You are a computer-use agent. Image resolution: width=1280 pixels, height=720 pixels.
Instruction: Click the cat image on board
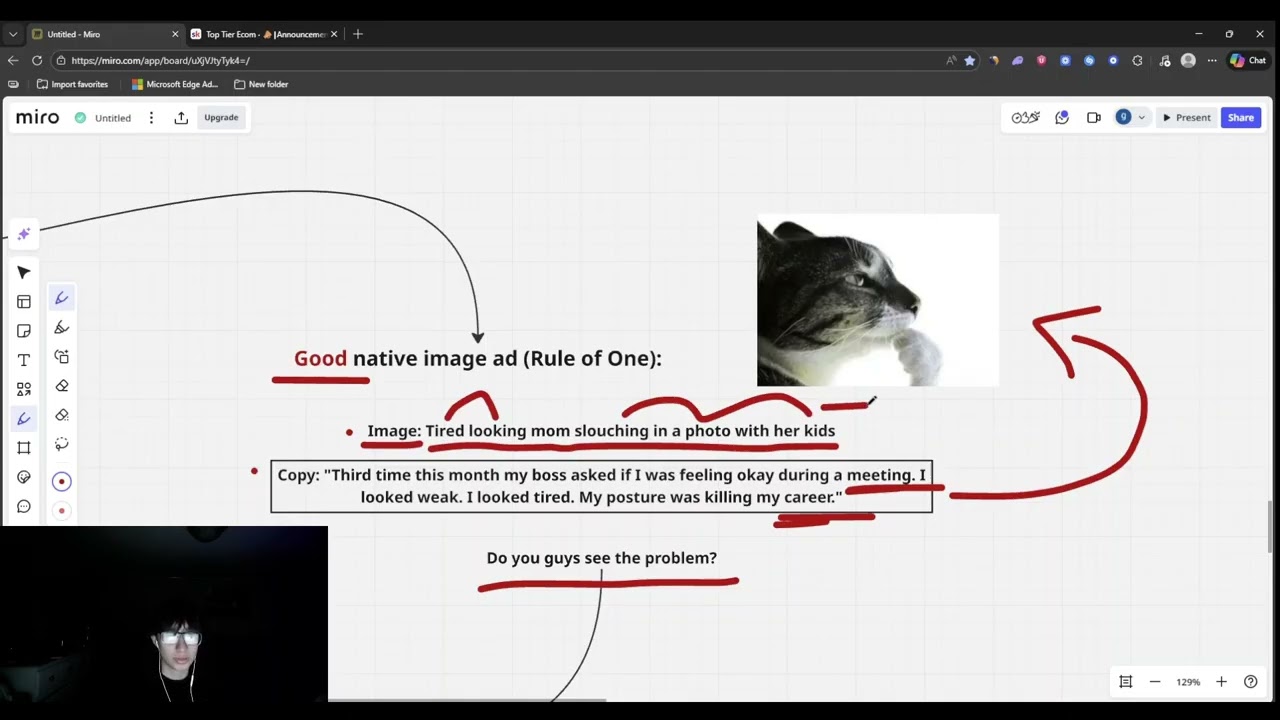[878, 300]
